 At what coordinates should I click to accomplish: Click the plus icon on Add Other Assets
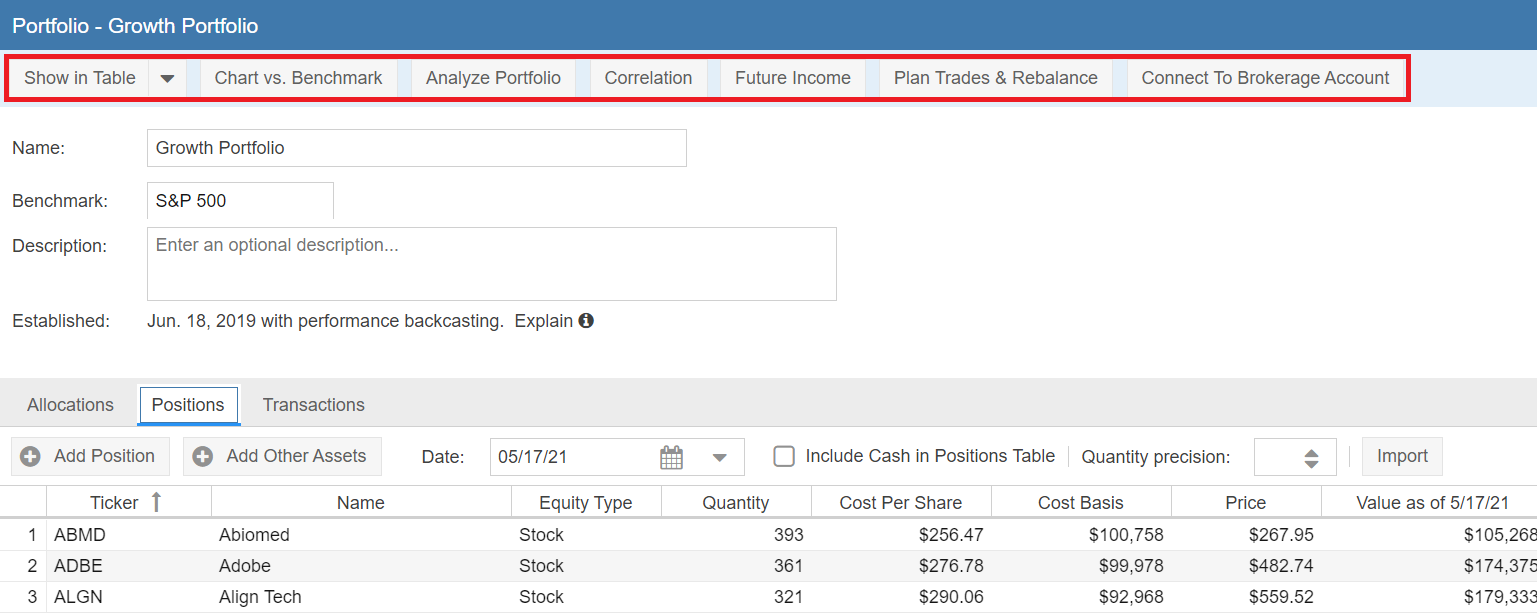[x=203, y=456]
